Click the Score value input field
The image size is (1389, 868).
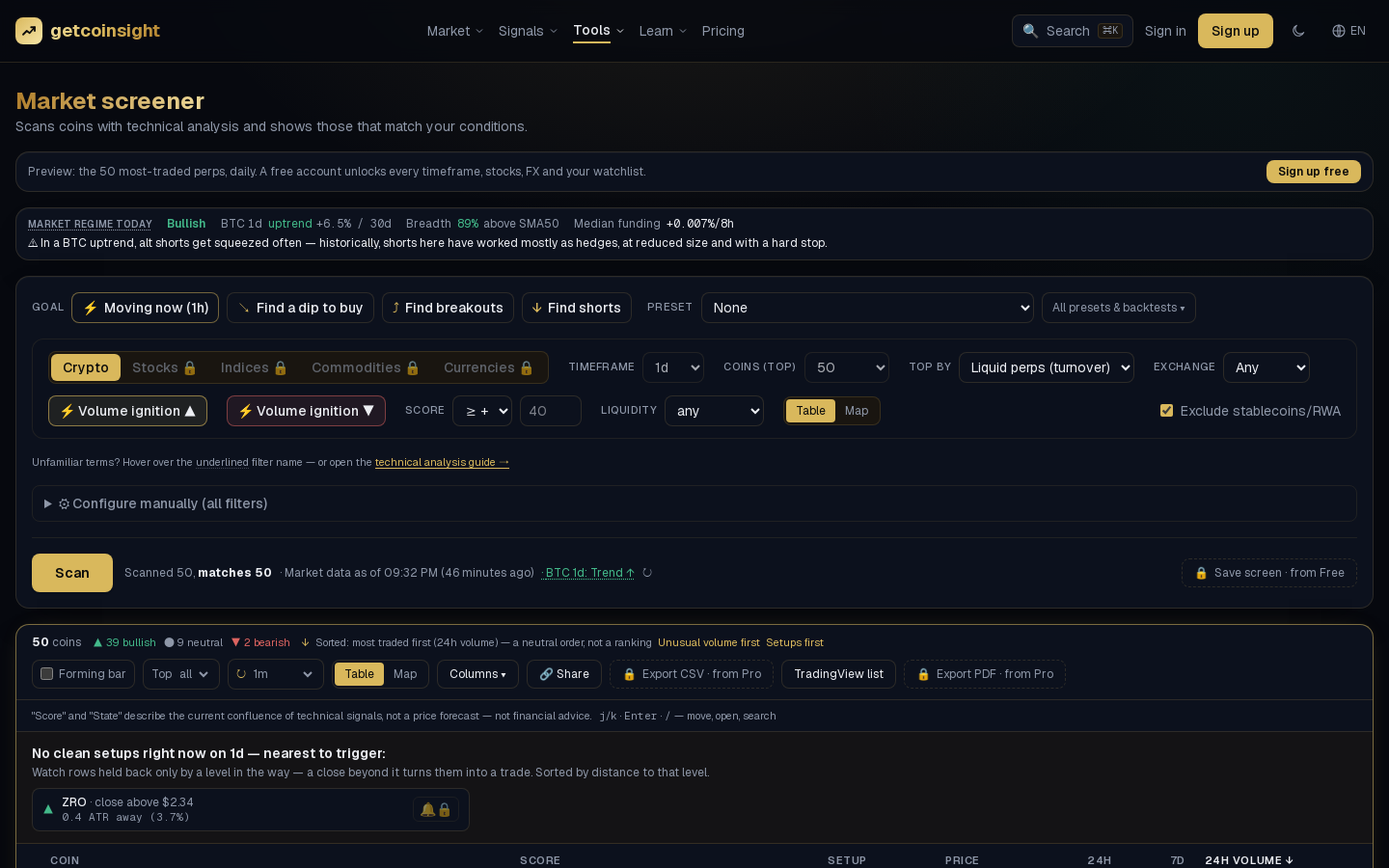tap(551, 411)
